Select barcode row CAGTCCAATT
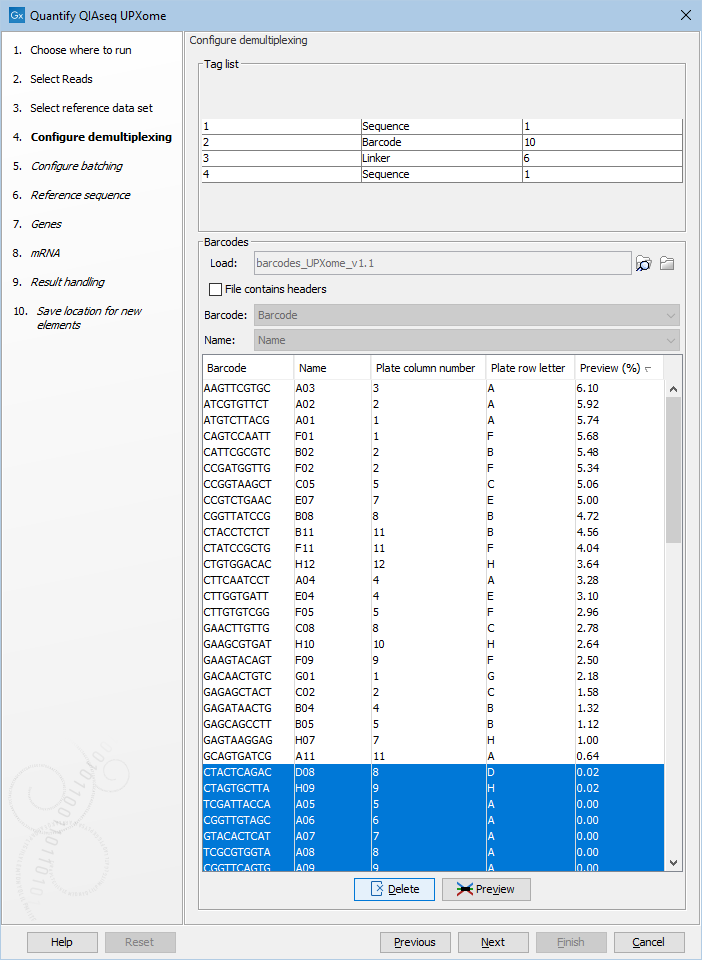 [x=433, y=437]
